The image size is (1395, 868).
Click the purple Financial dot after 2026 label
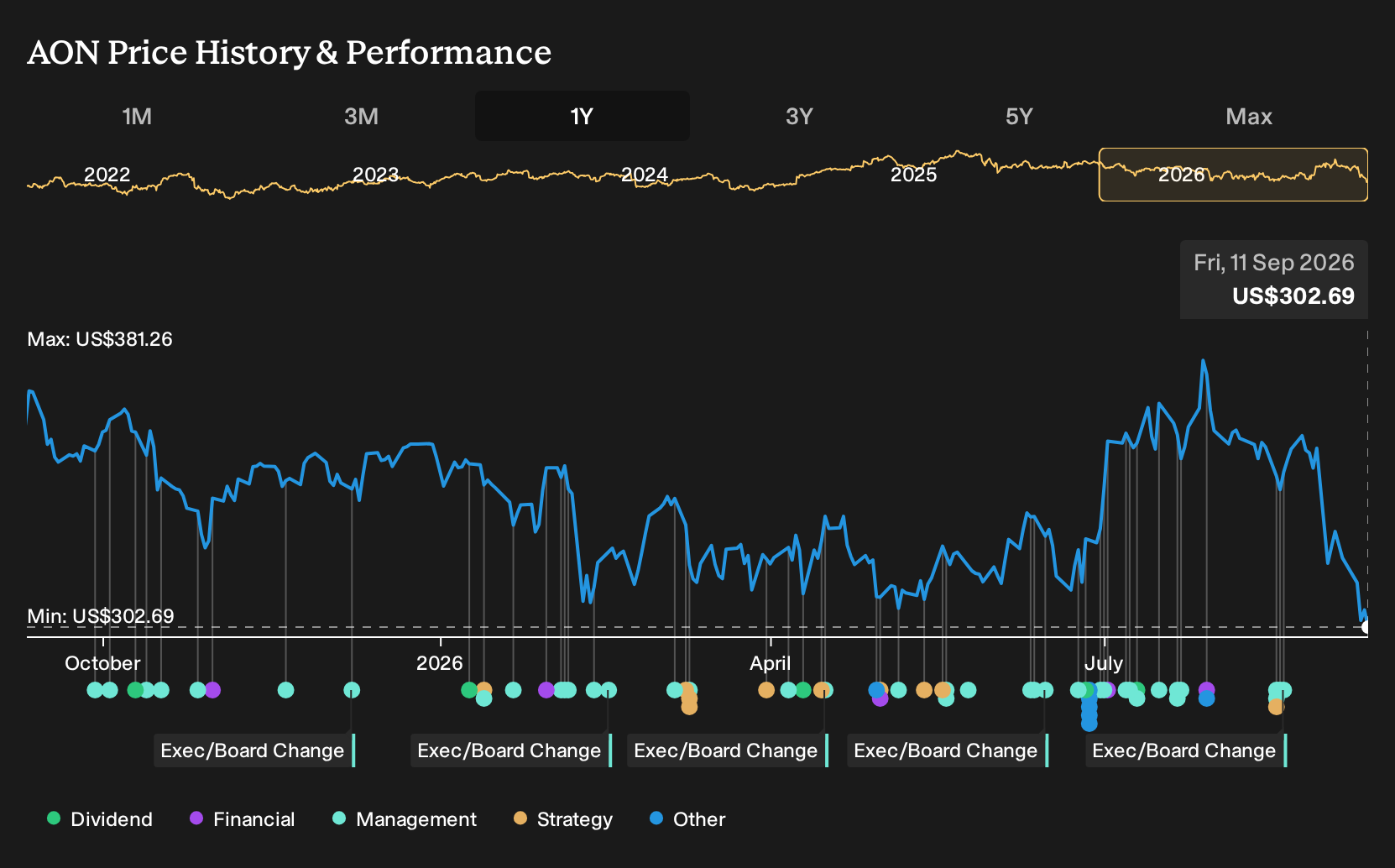point(546,690)
